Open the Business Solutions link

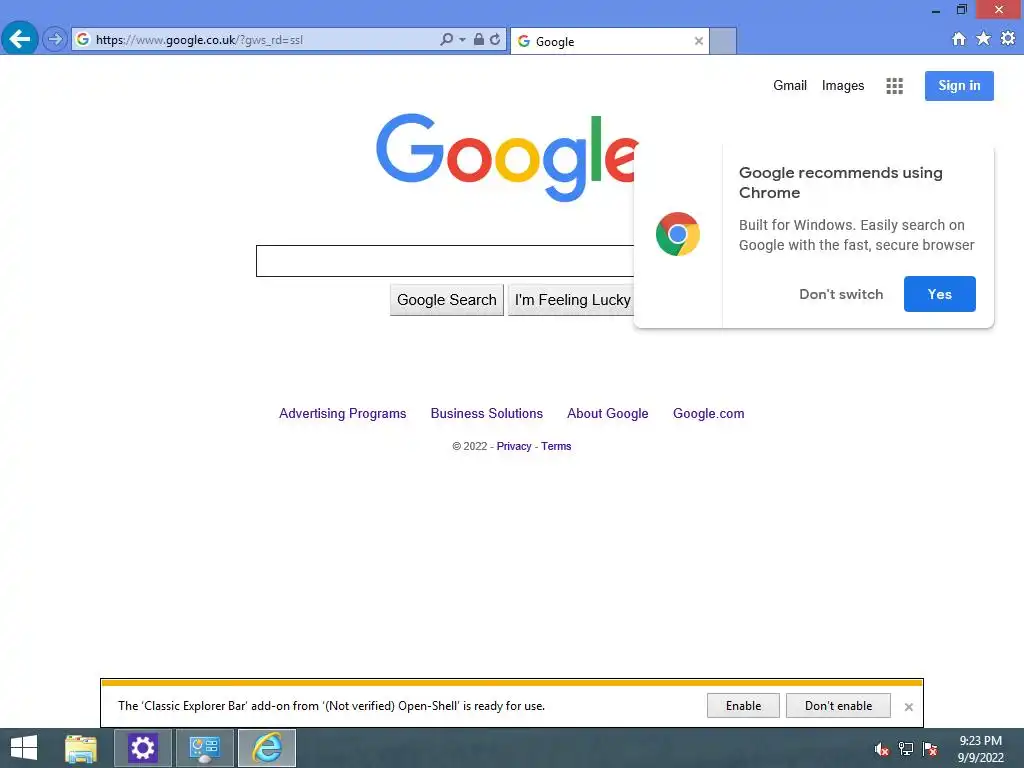[487, 413]
